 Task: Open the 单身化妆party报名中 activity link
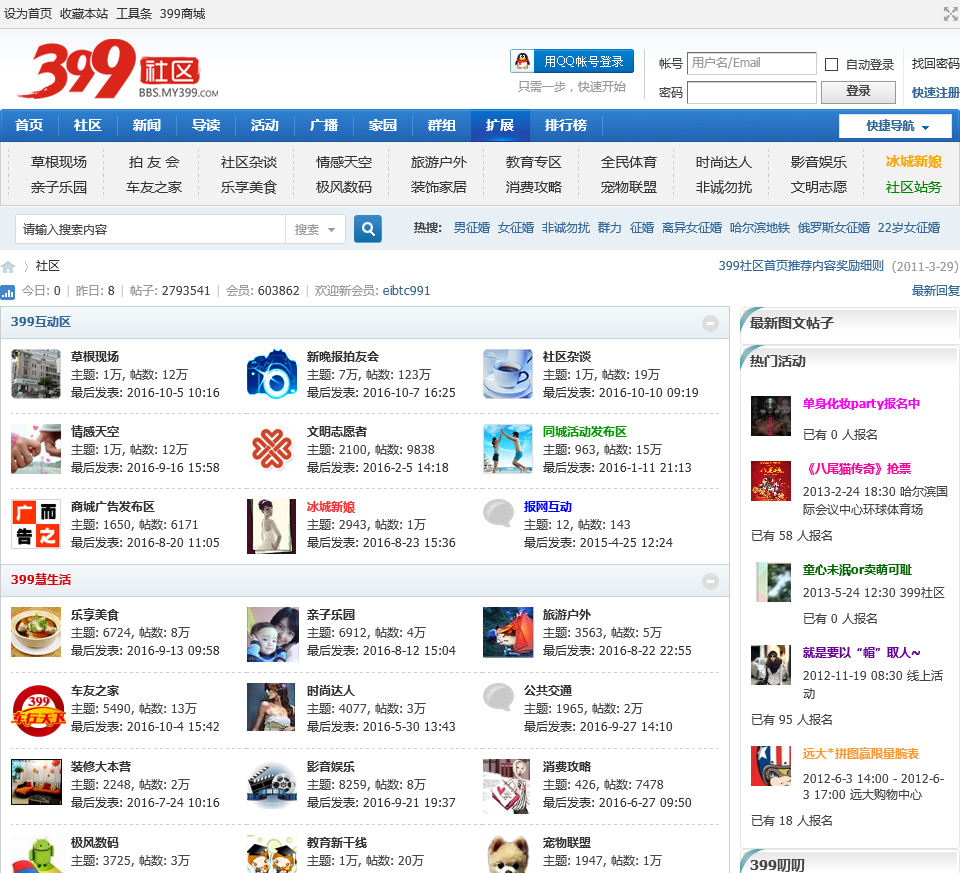coord(861,404)
